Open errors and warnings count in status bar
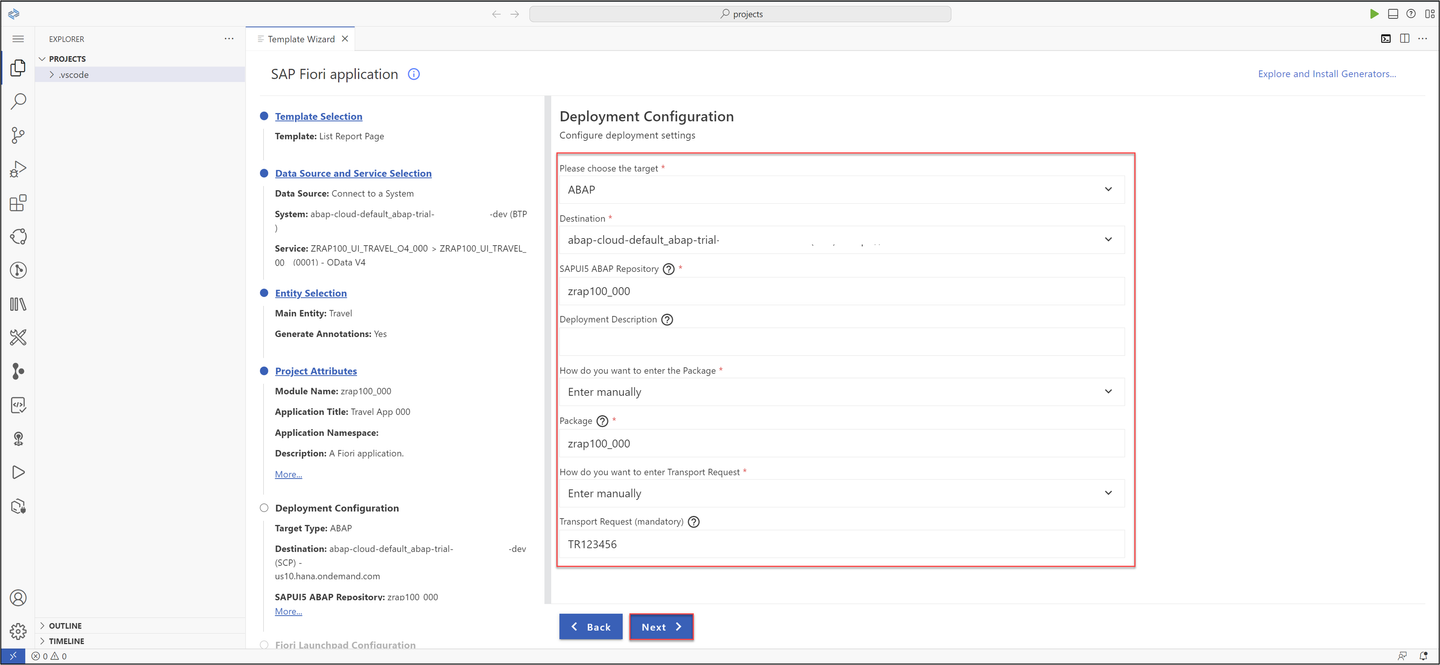The height and width of the screenshot is (665, 1440). 49,656
